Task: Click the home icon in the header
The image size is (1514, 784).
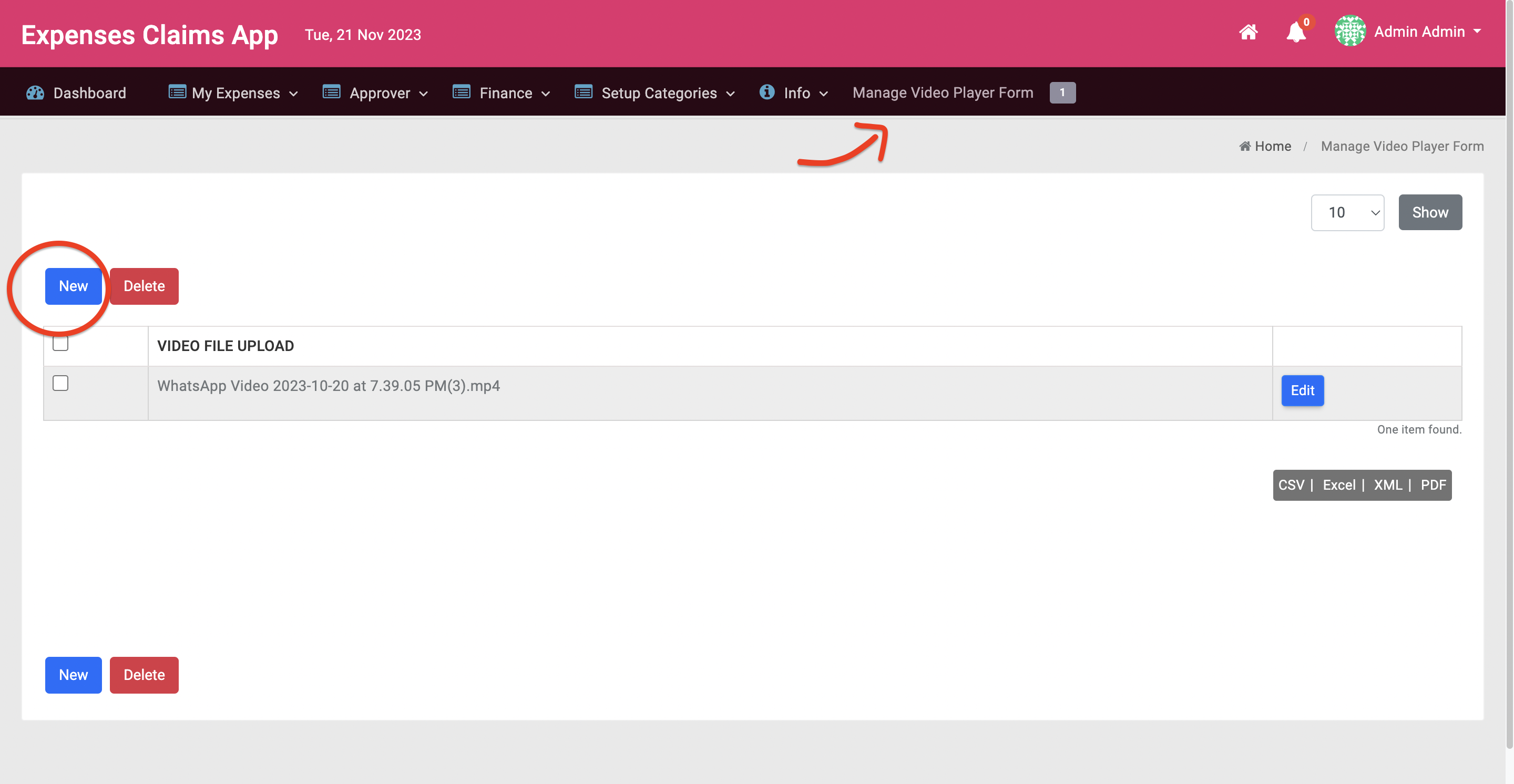Action: pos(1248,32)
